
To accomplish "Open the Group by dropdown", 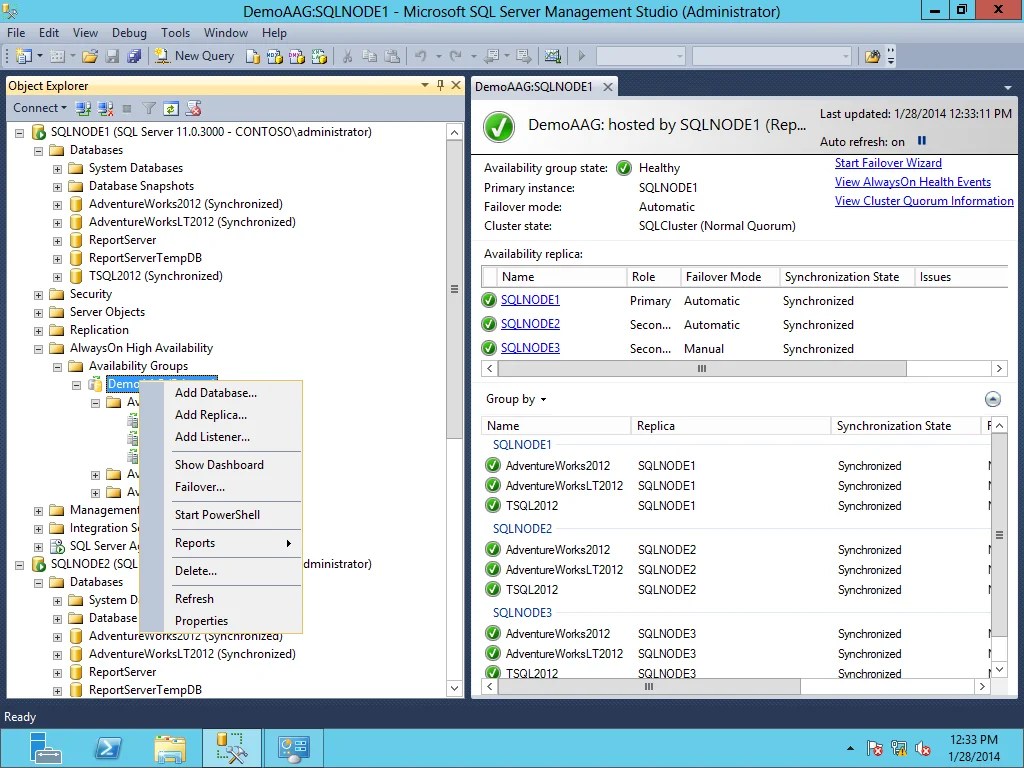I will click(516, 399).
